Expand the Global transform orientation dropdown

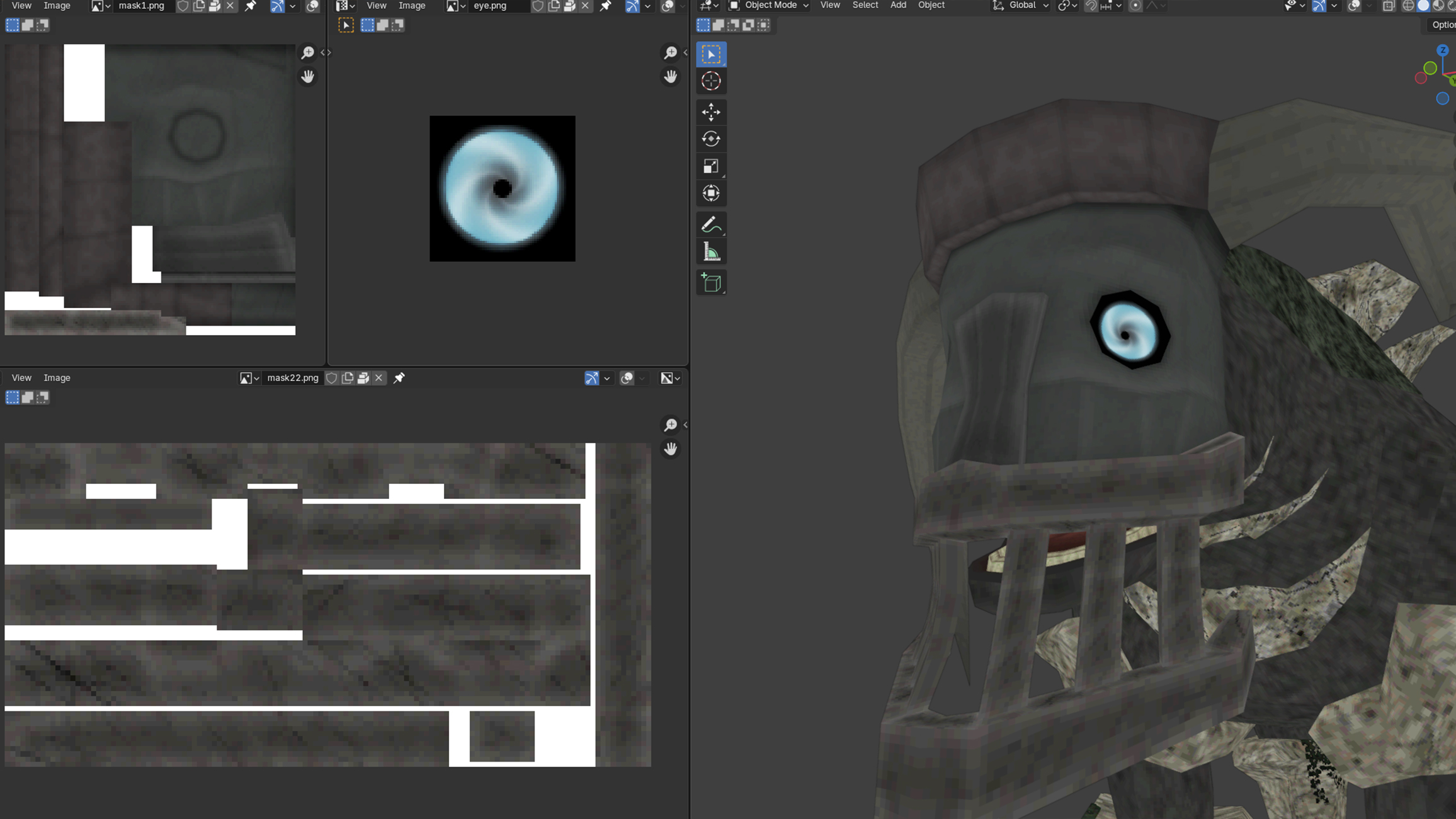[x=1021, y=6]
